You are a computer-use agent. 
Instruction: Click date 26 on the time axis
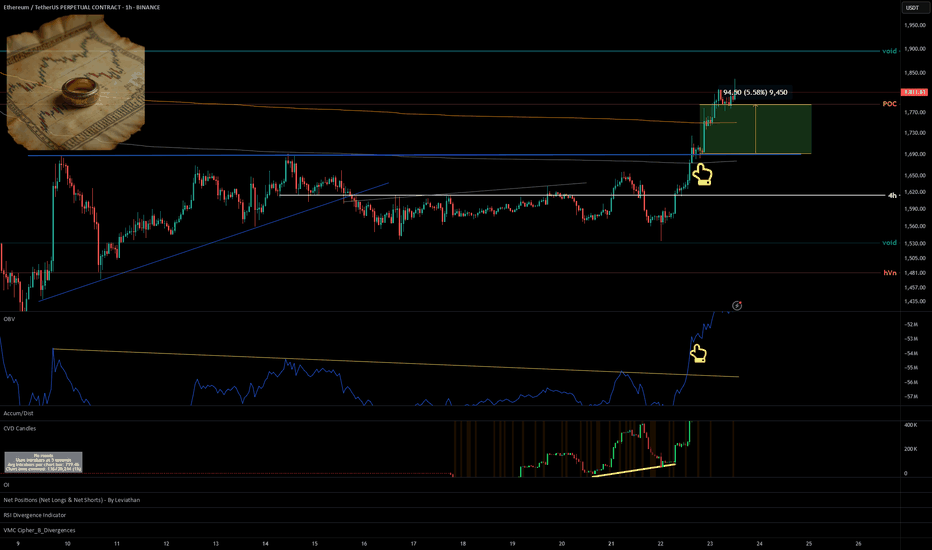(858, 543)
